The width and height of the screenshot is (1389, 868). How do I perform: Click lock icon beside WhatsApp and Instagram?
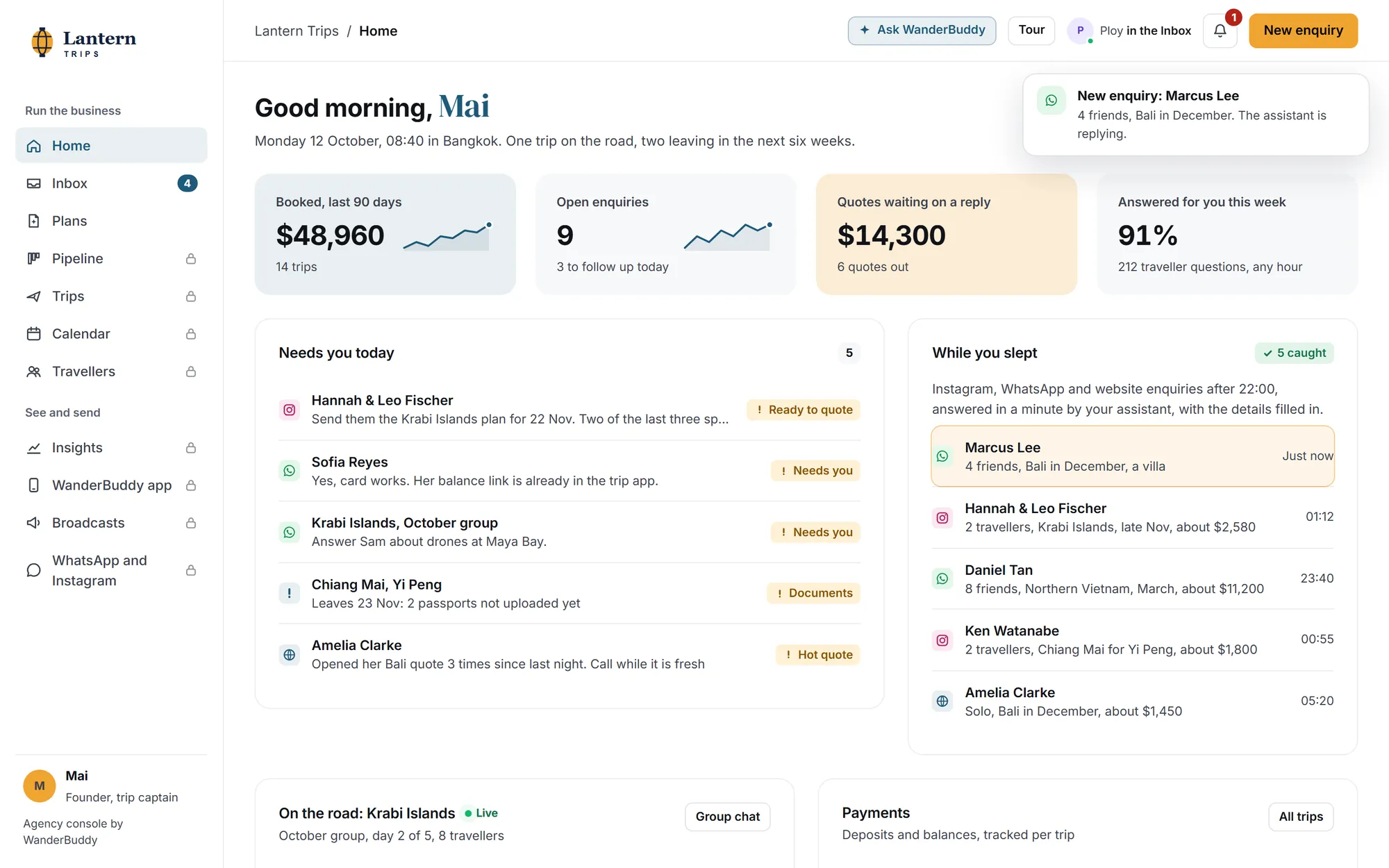click(x=191, y=570)
